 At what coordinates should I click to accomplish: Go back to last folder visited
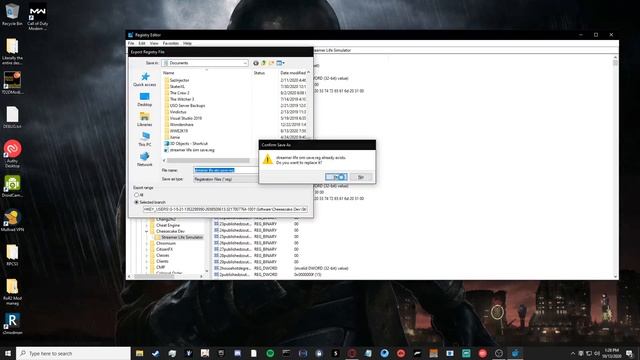(x=256, y=63)
